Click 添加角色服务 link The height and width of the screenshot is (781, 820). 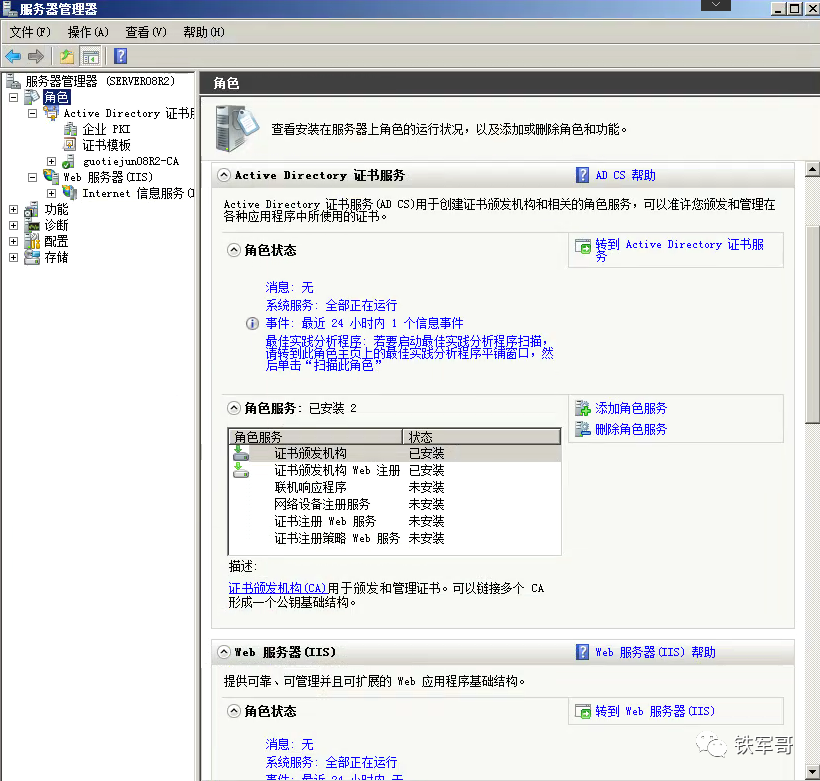[631, 408]
